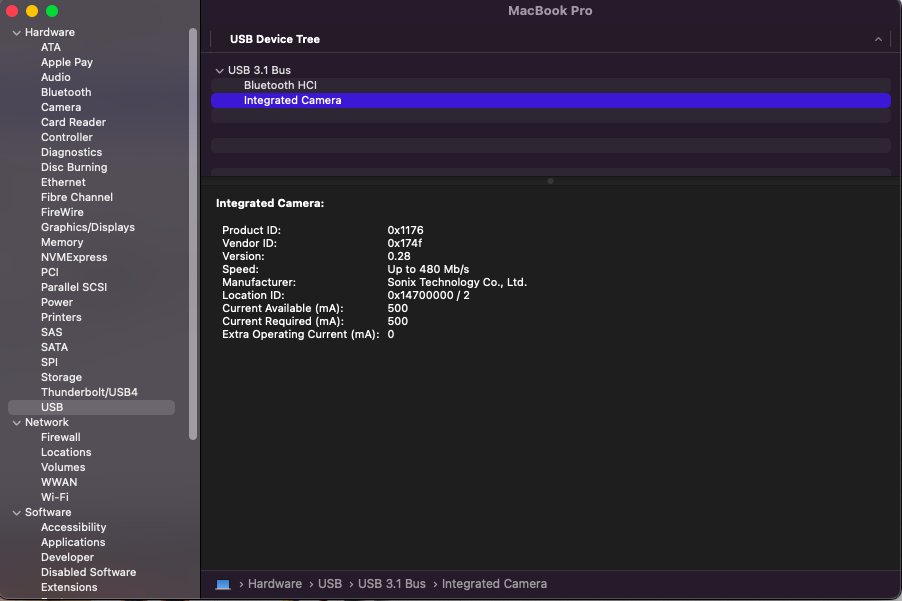
Task: Select Wi-Fi under Network
Action: [55, 497]
